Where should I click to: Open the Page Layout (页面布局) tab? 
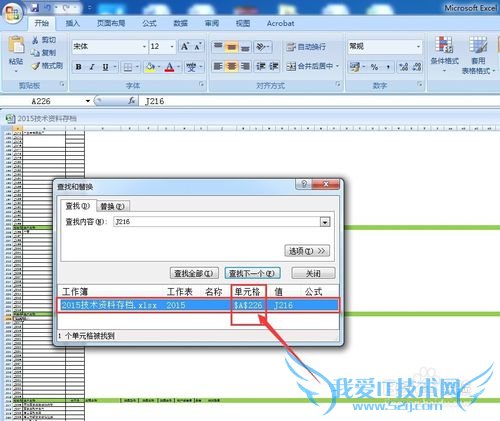click(111, 23)
